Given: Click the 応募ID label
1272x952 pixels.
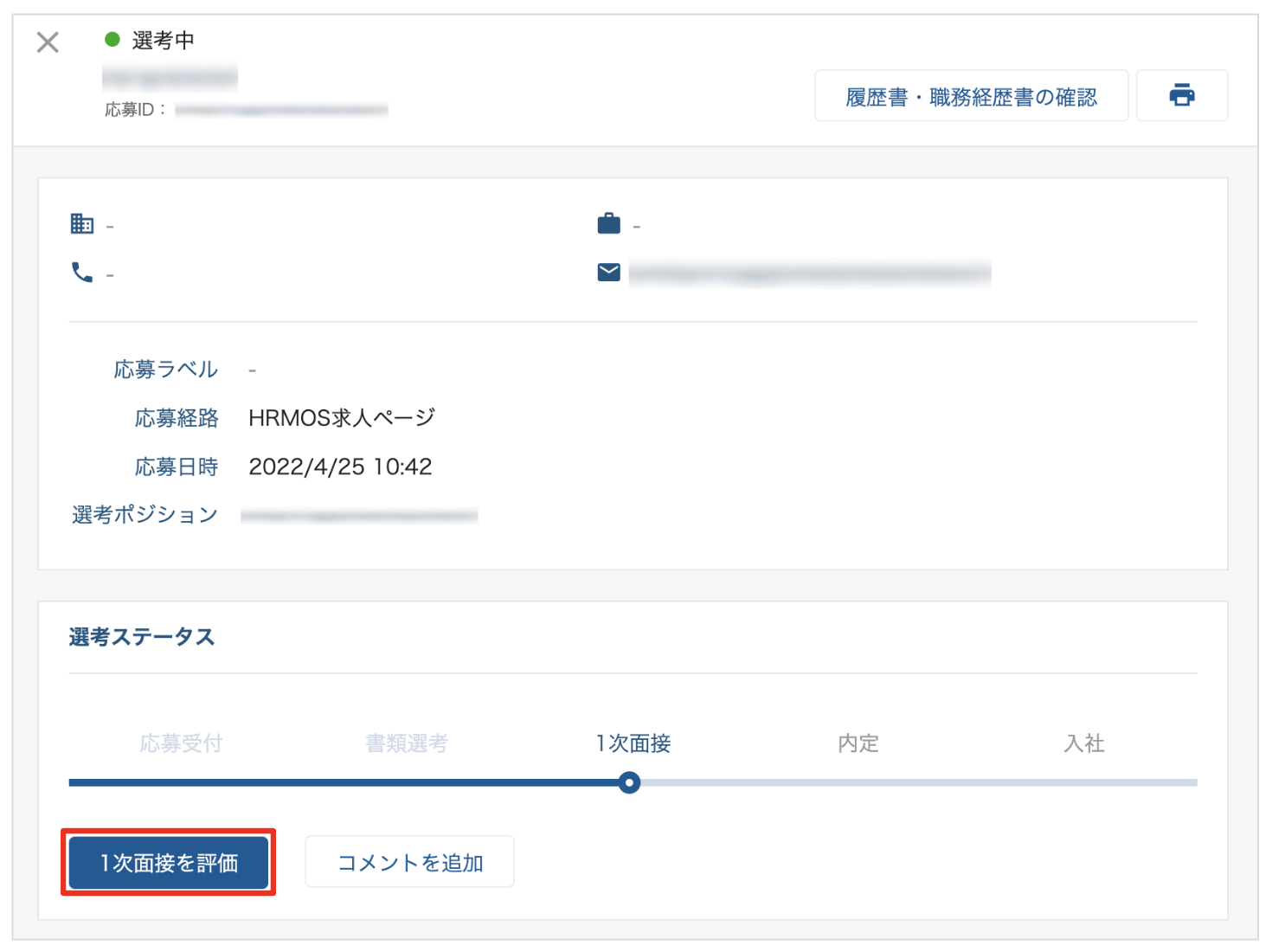Looking at the screenshot, I should 136,110.
